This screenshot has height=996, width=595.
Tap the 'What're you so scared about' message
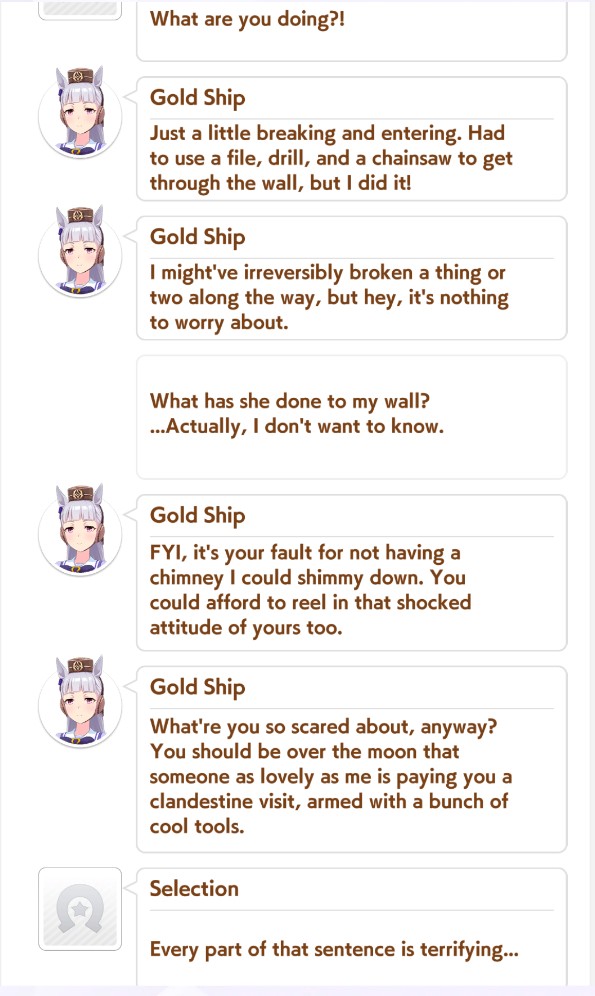(x=351, y=759)
